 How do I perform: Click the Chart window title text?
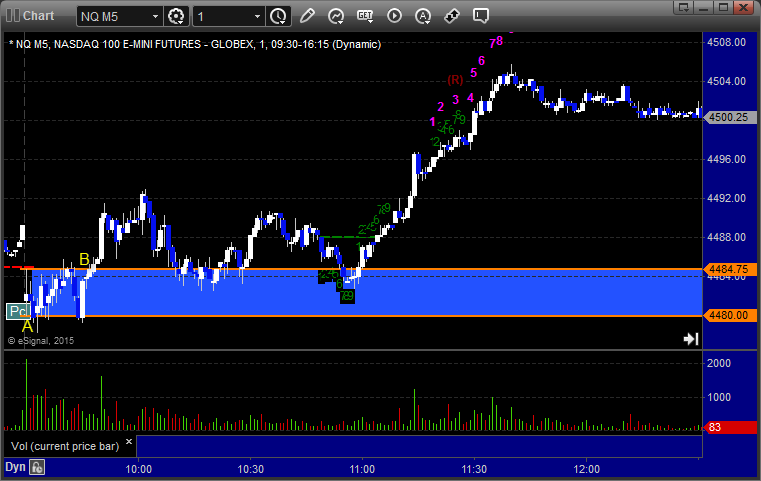pos(38,16)
